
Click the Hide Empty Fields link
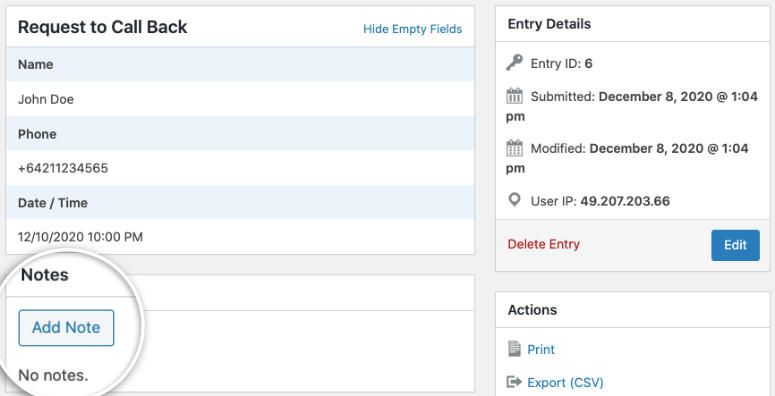point(412,29)
